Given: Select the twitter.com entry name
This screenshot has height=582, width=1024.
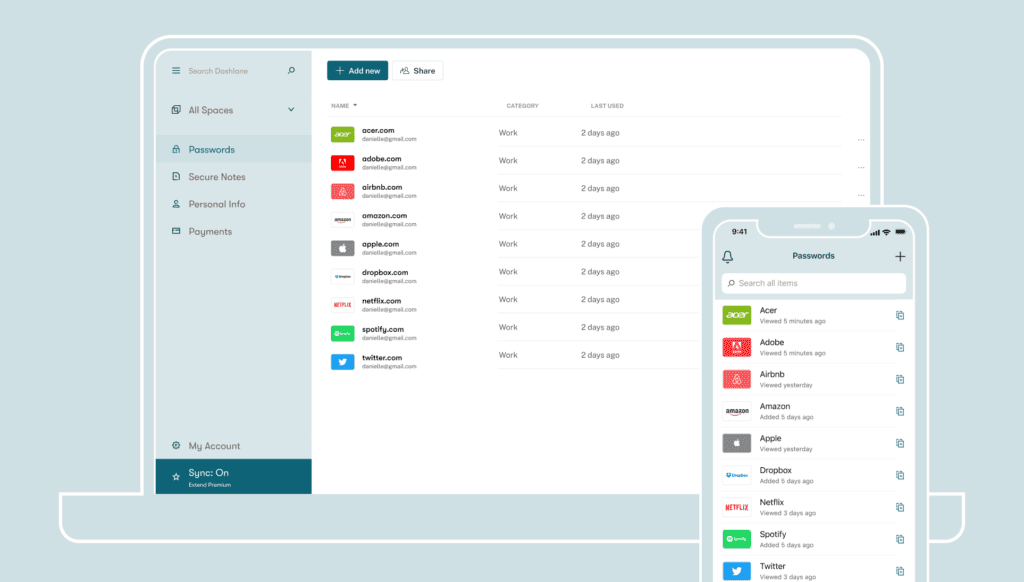Looking at the screenshot, I should click(382, 358).
